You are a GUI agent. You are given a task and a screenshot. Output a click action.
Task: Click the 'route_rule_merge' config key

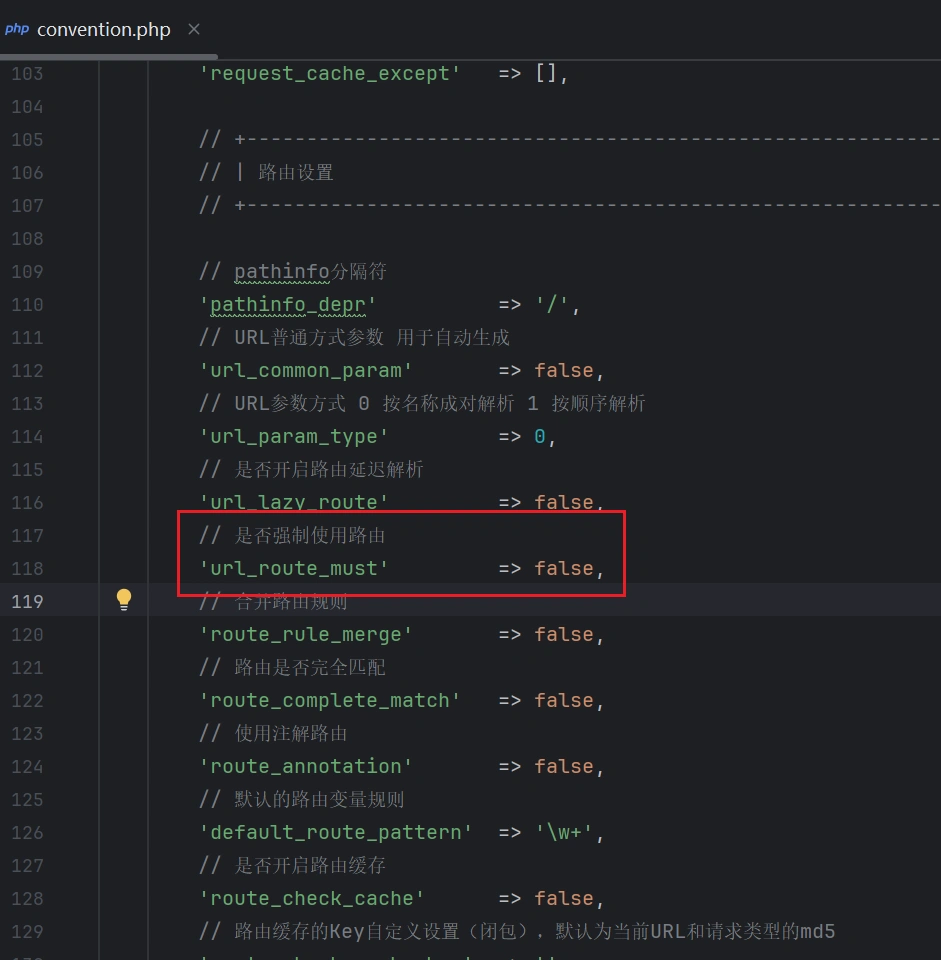tap(305, 634)
